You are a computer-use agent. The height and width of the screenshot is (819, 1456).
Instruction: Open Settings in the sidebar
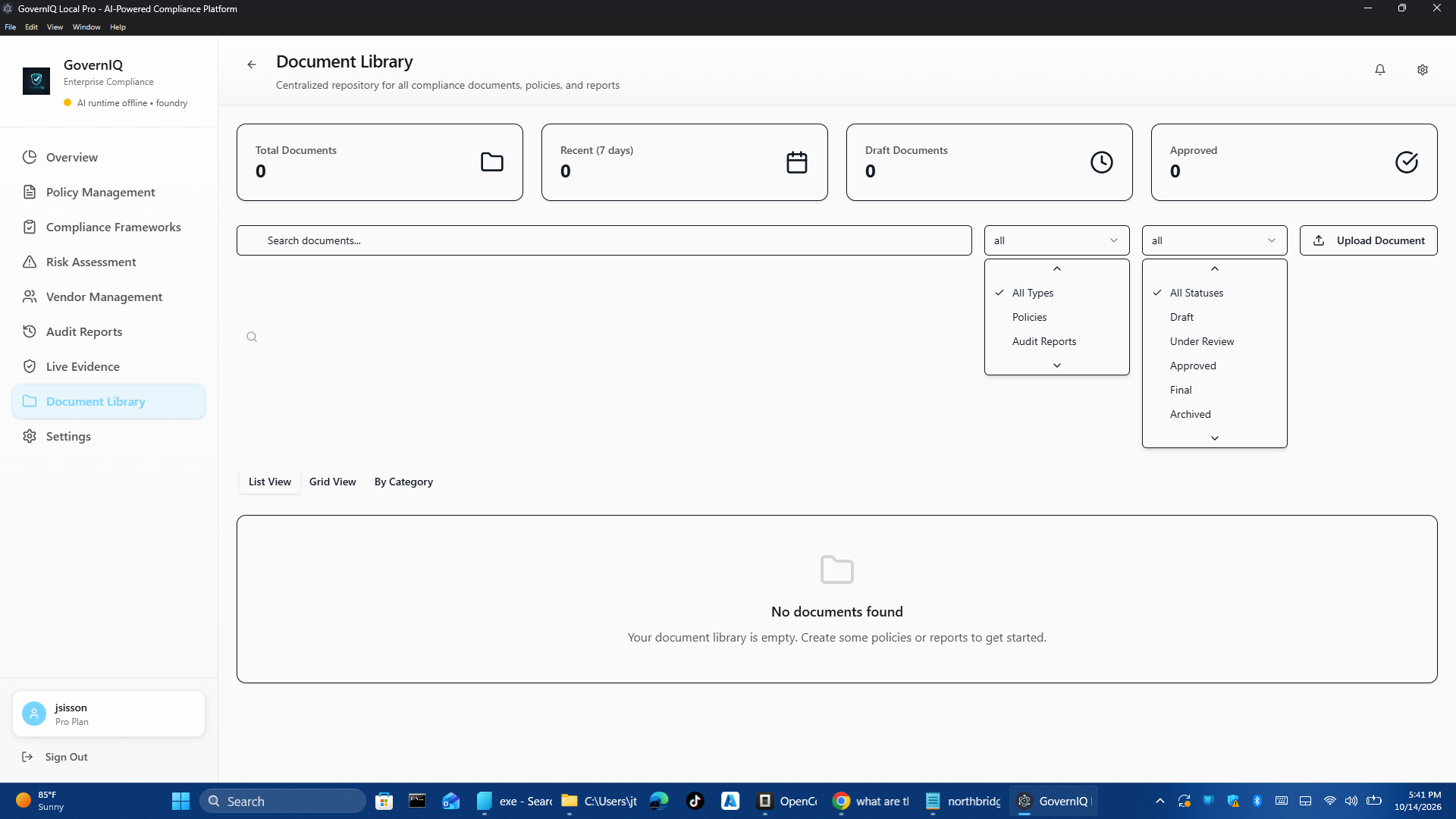(108, 436)
